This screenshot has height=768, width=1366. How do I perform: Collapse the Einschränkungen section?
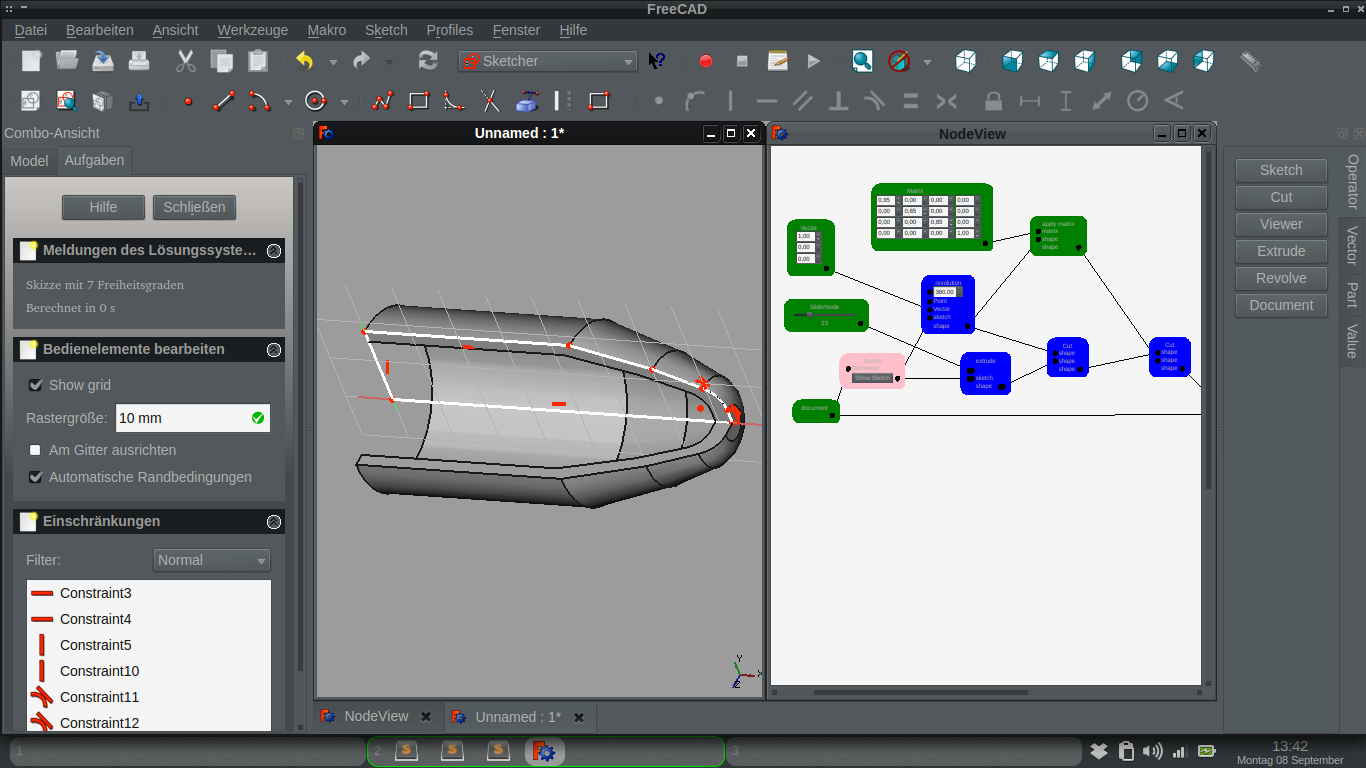[274, 521]
